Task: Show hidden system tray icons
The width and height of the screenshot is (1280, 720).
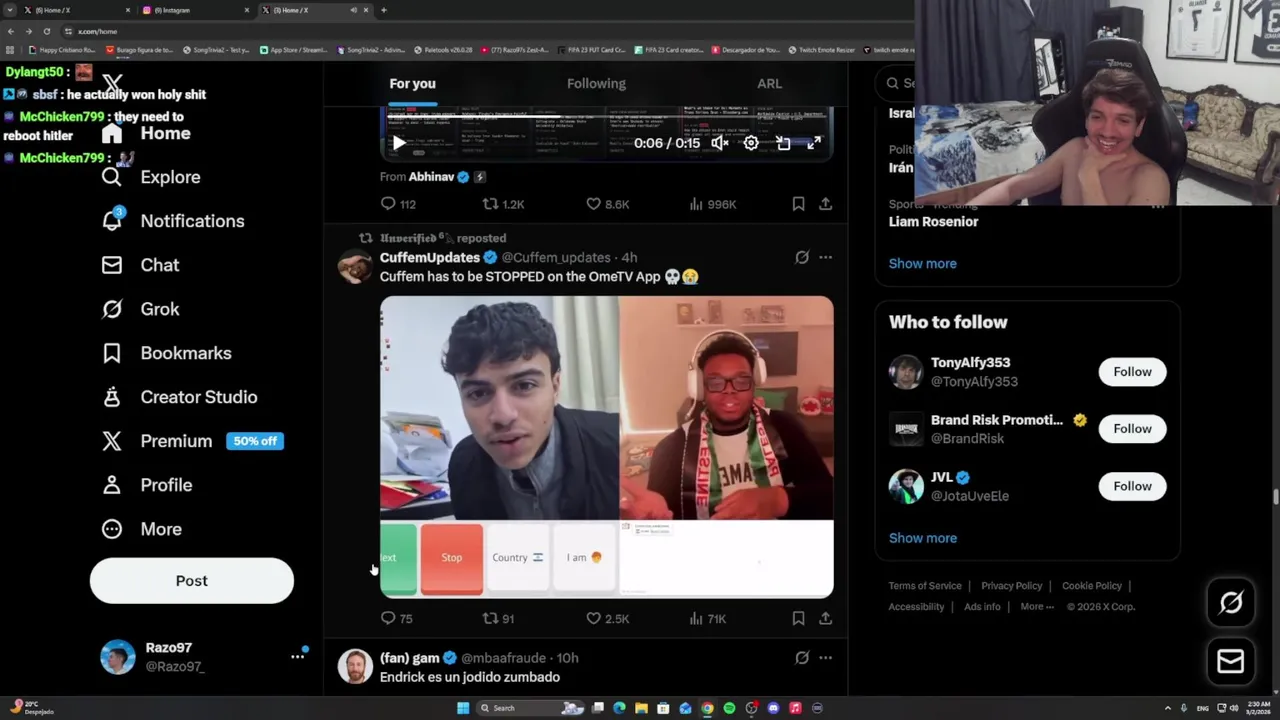Action: coord(1168,708)
